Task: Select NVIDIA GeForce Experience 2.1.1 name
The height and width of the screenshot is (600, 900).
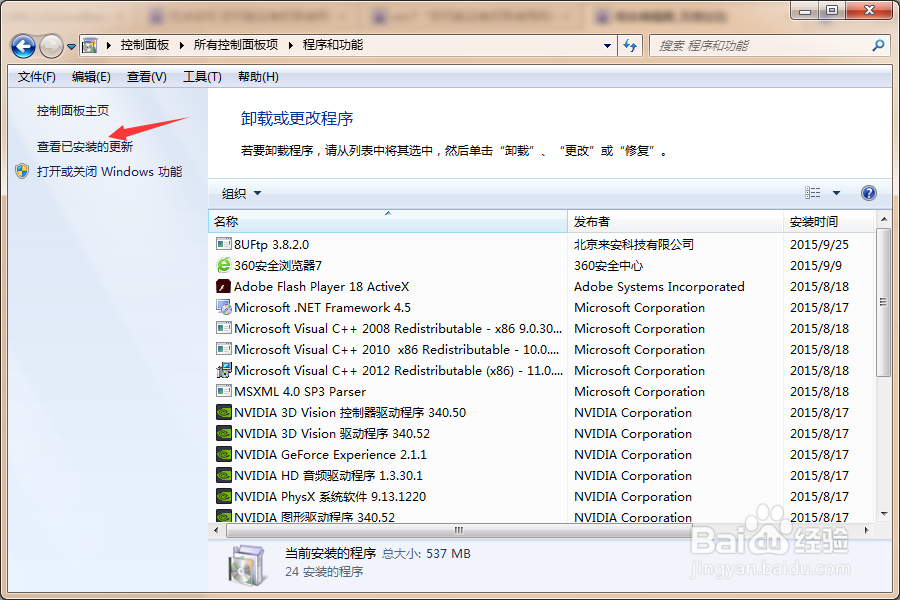Action: (331, 455)
